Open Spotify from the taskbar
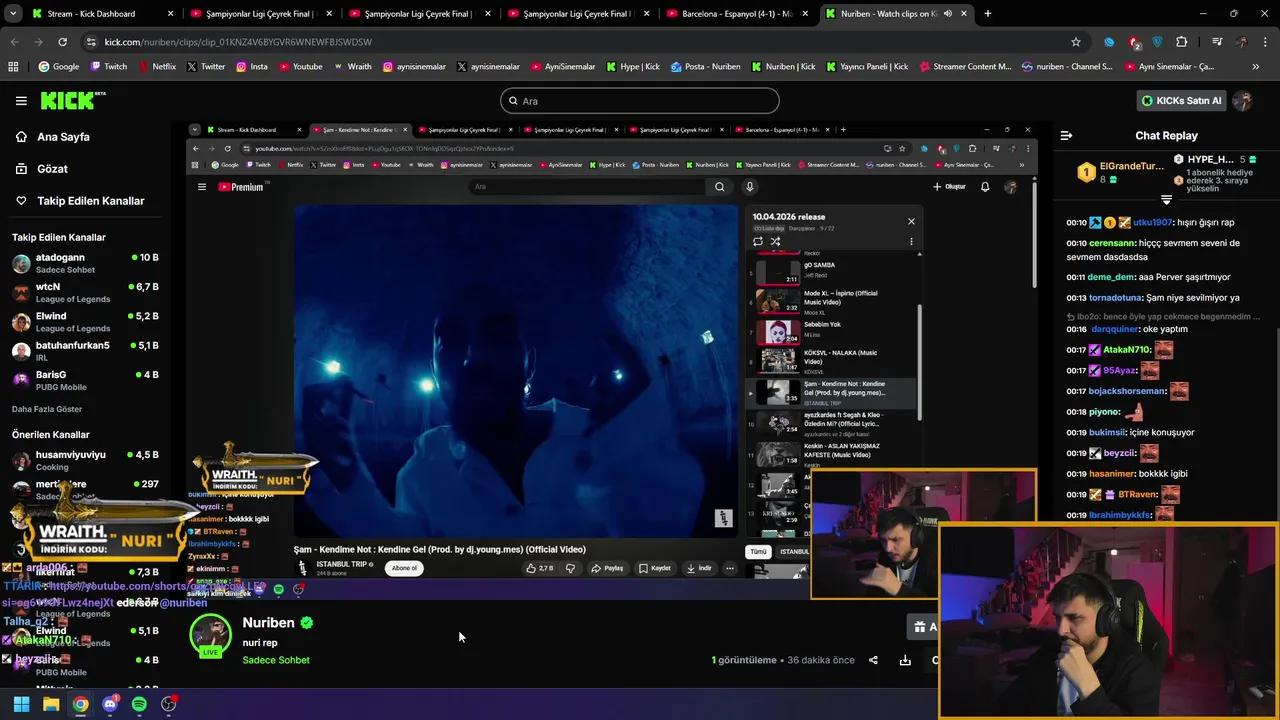The image size is (1280, 720). tap(139, 704)
